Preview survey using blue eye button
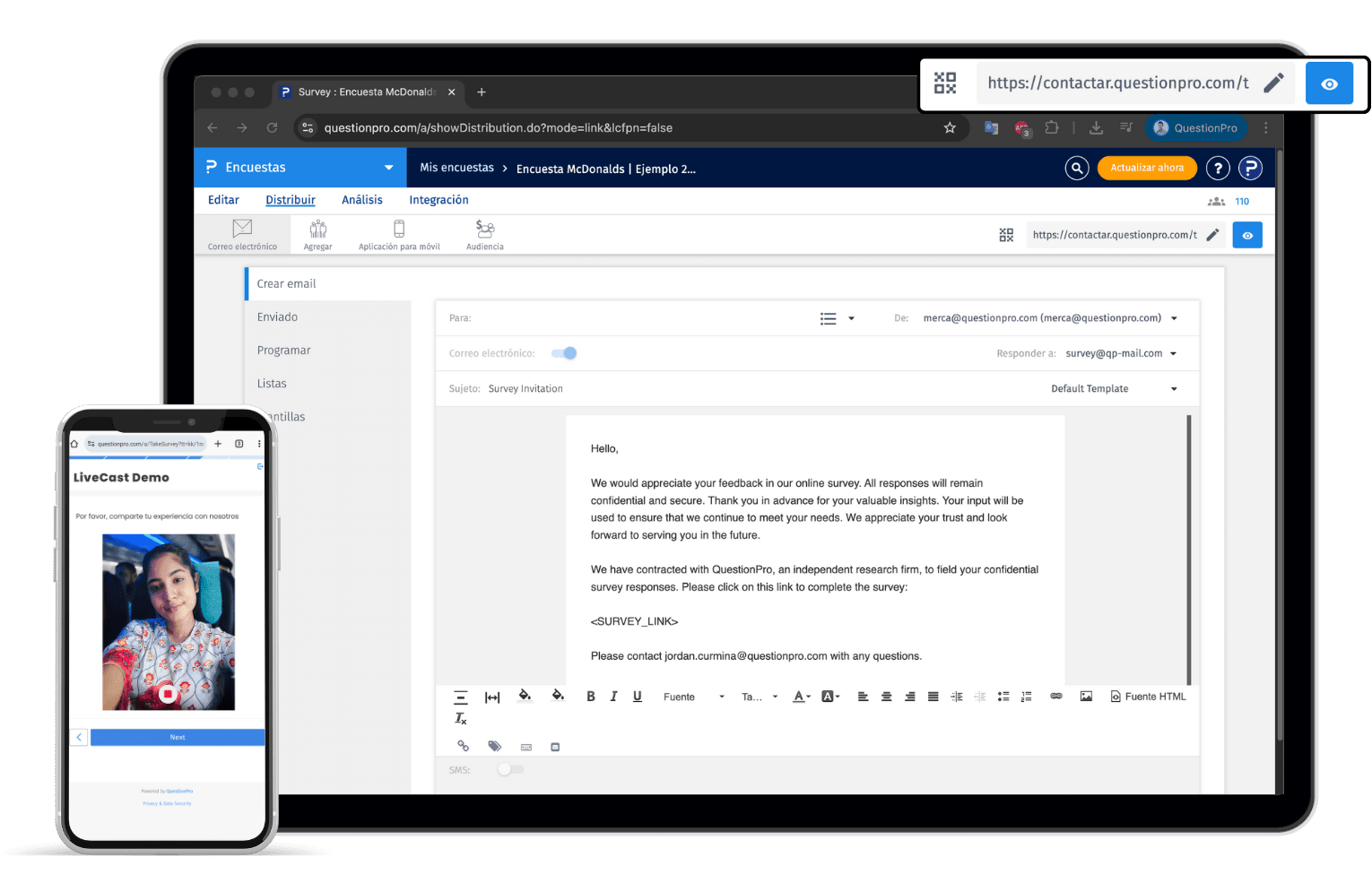 point(1247,235)
